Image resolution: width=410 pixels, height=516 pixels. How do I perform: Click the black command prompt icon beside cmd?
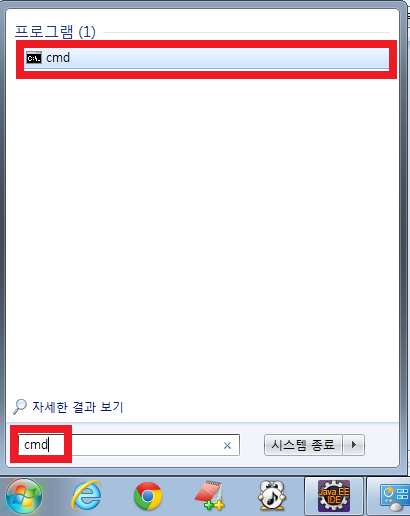coord(34,58)
